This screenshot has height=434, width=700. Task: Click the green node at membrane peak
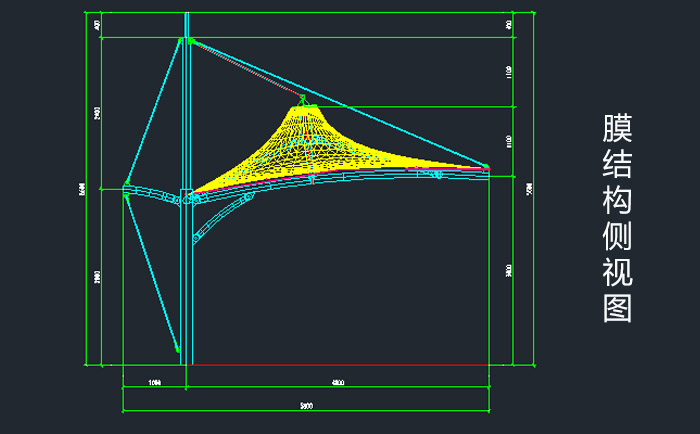coord(302,99)
